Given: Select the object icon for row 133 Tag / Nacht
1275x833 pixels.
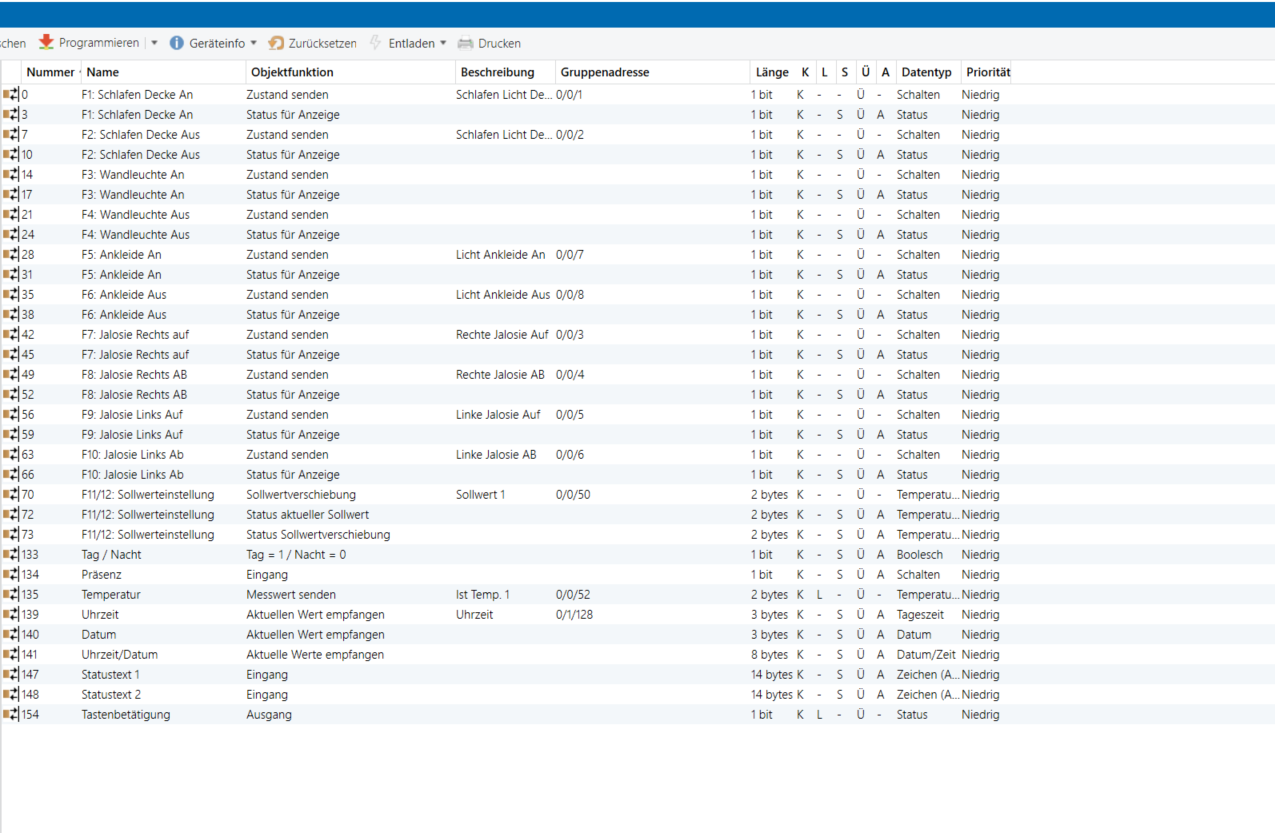Looking at the screenshot, I should 11,554.
